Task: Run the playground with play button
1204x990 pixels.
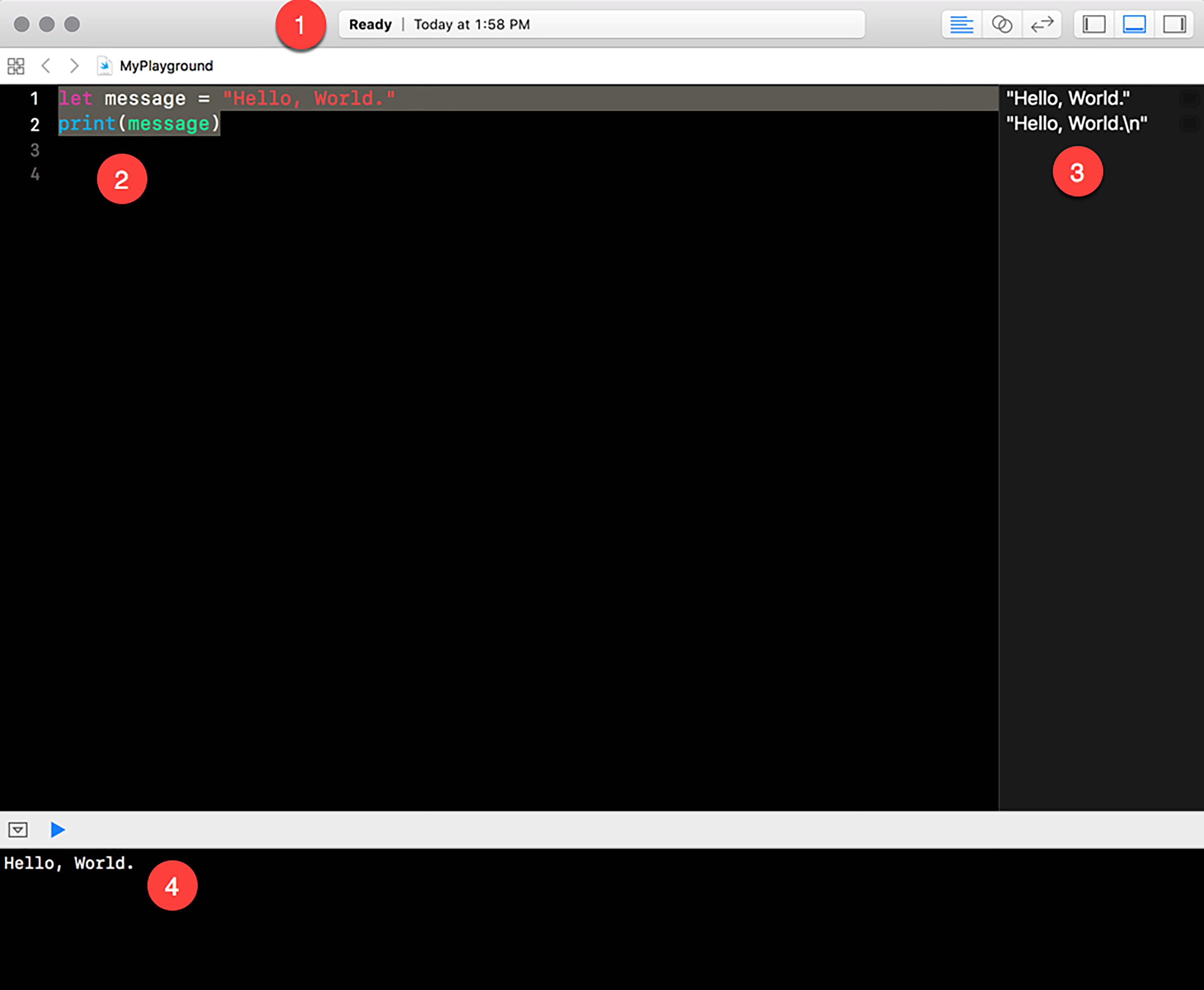Action: (58, 830)
